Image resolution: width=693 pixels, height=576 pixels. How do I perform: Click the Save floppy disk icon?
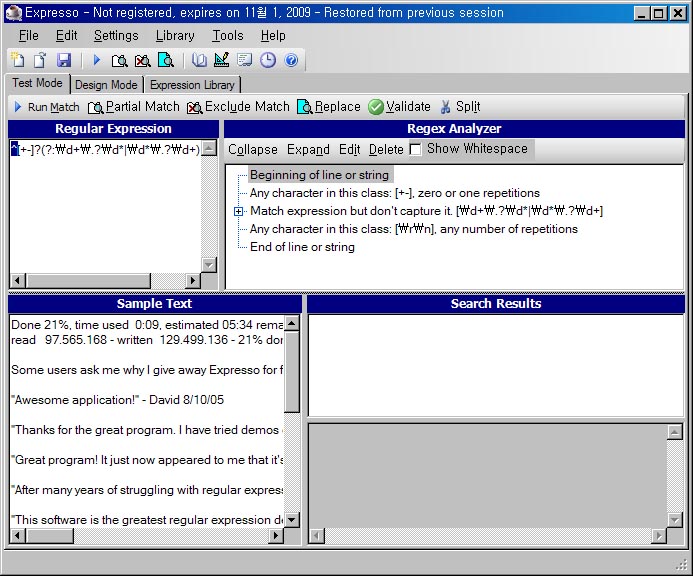(x=63, y=61)
